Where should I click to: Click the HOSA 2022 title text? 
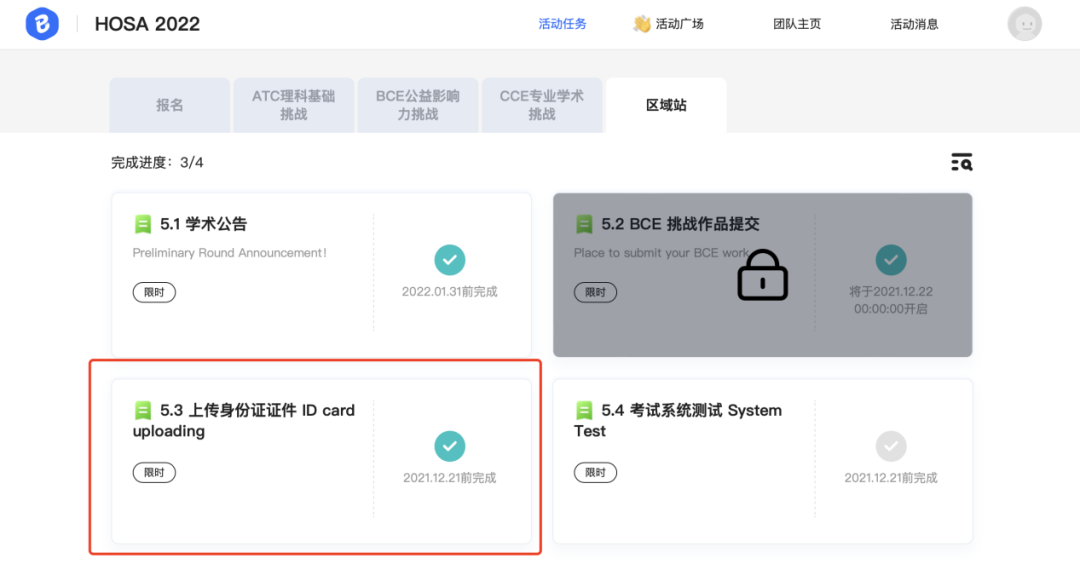click(x=147, y=24)
